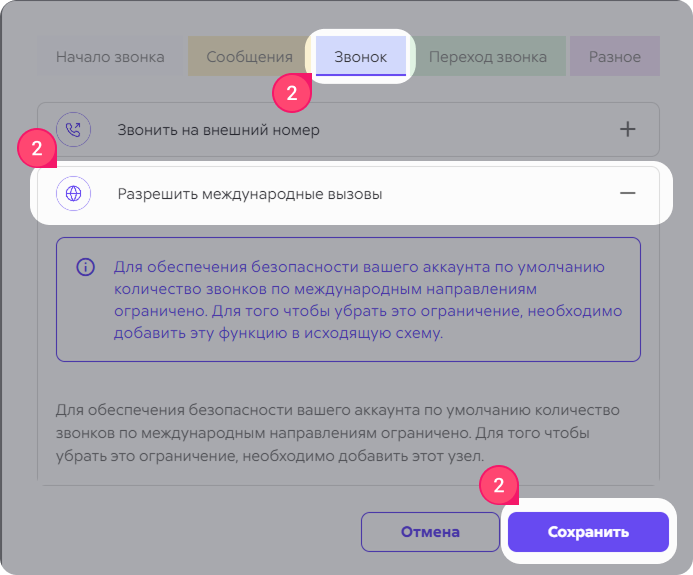This screenshot has width=693, height=575.
Task: Click the globe icon for international calls
Action: [x=73, y=194]
